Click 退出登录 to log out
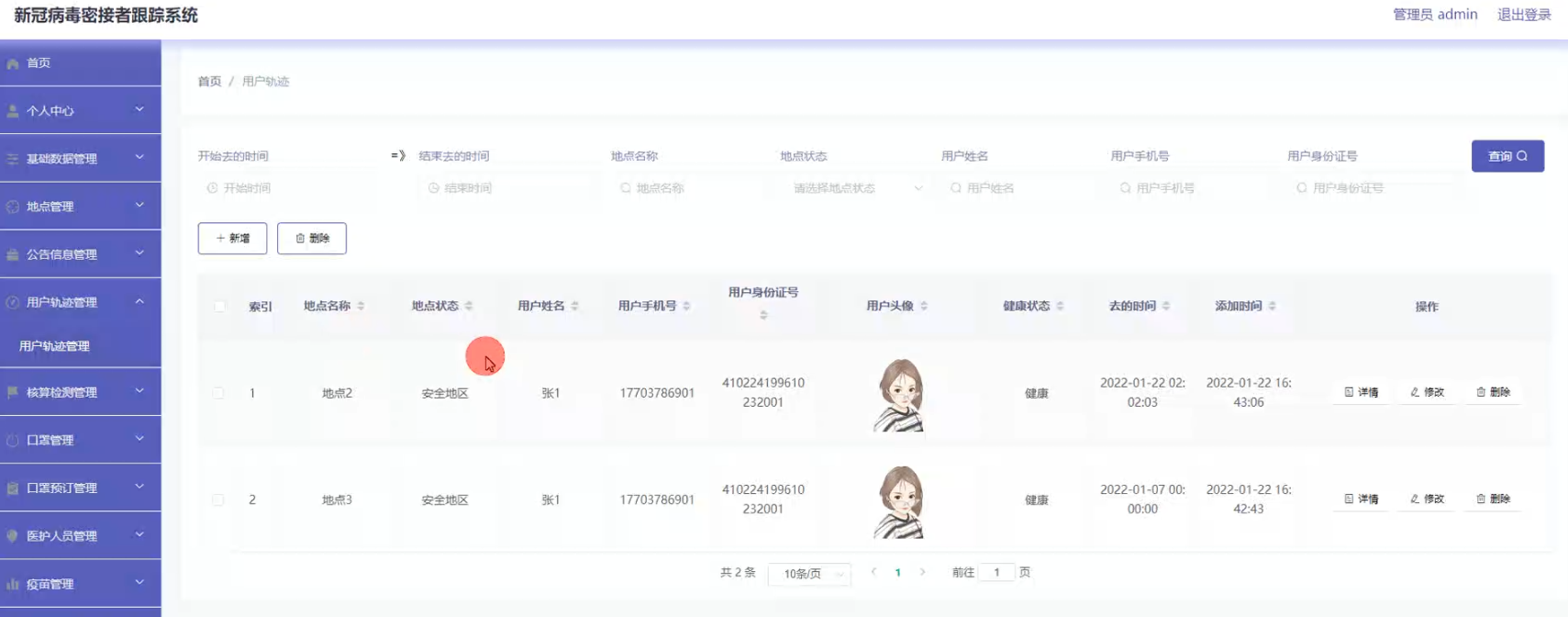Screen dimensions: 1568x617 click(1524, 15)
